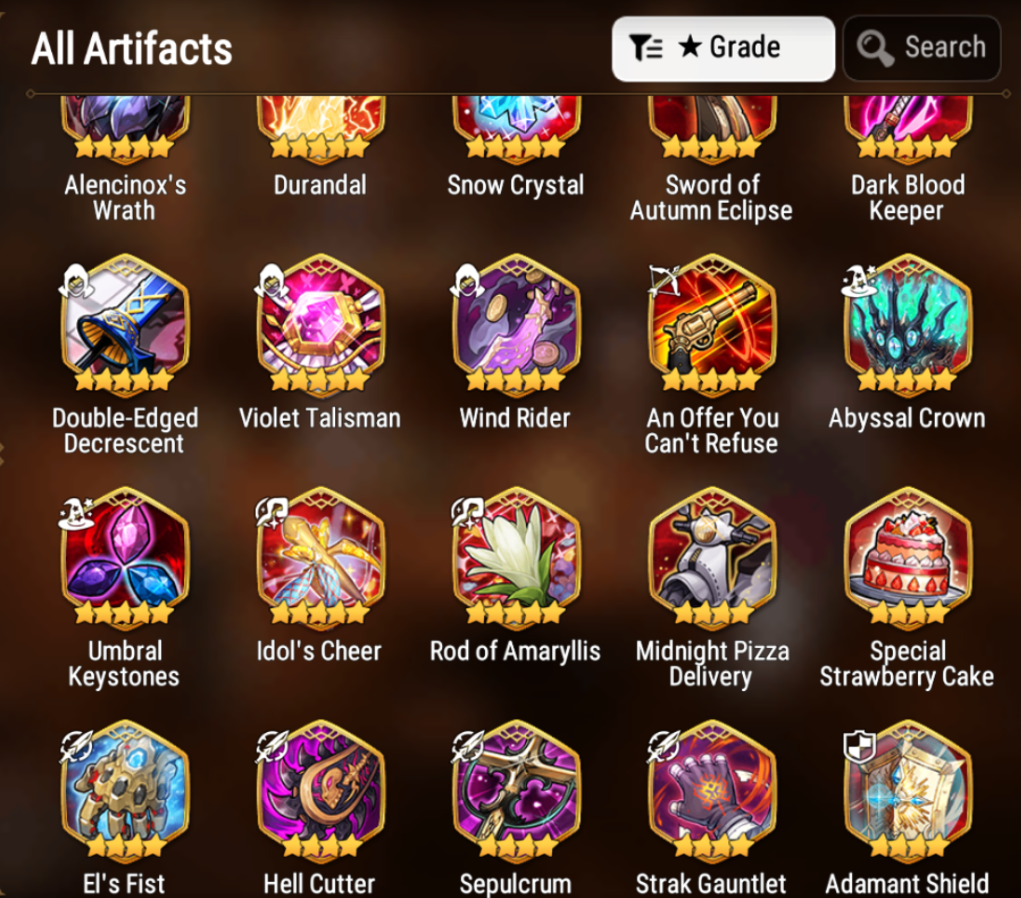Choose El's Fist artifact icon
1021x898 pixels.
click(x=125, y=791)
